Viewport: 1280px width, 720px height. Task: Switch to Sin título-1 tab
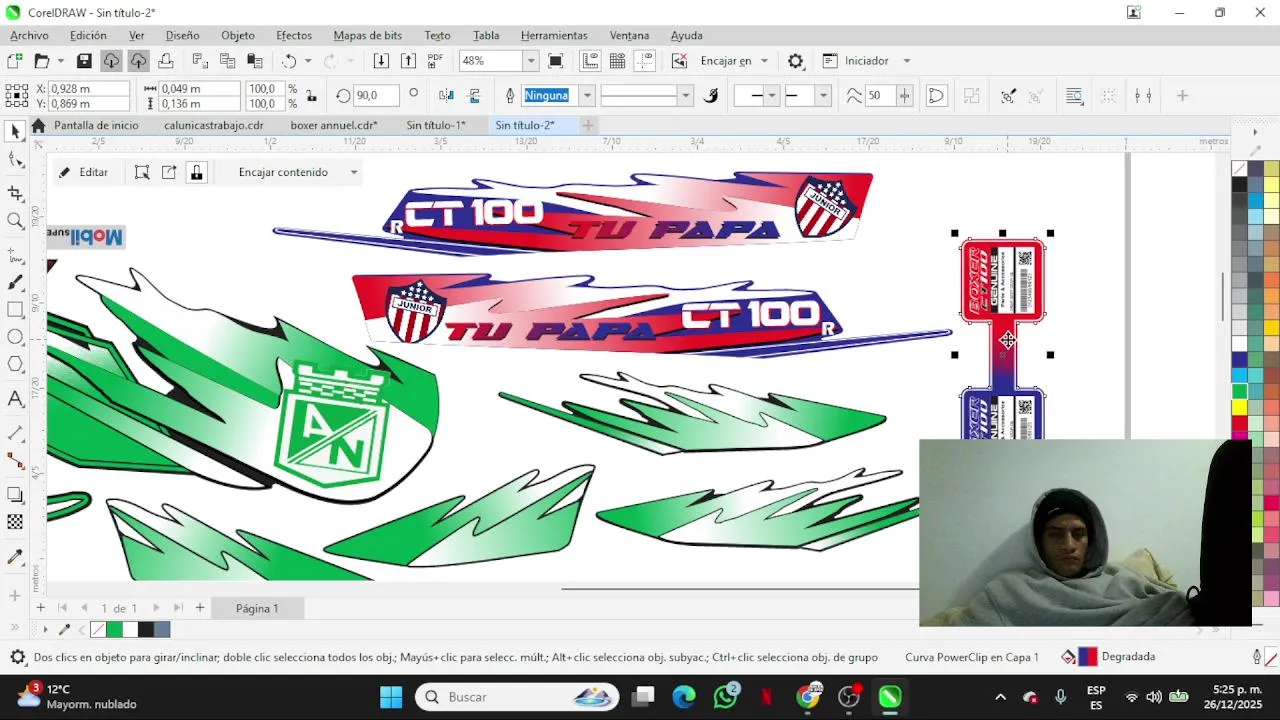click(436, 125)
